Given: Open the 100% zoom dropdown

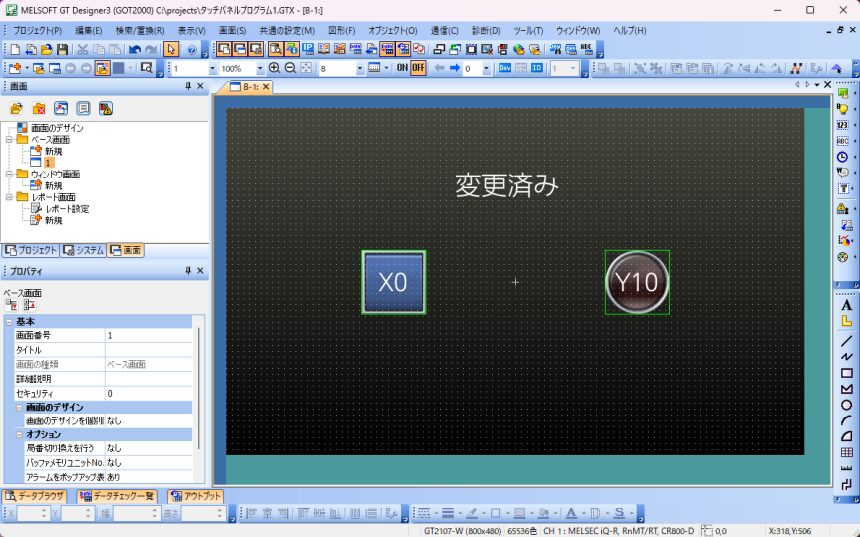Looking at the screenshot, I should [260, 68].
